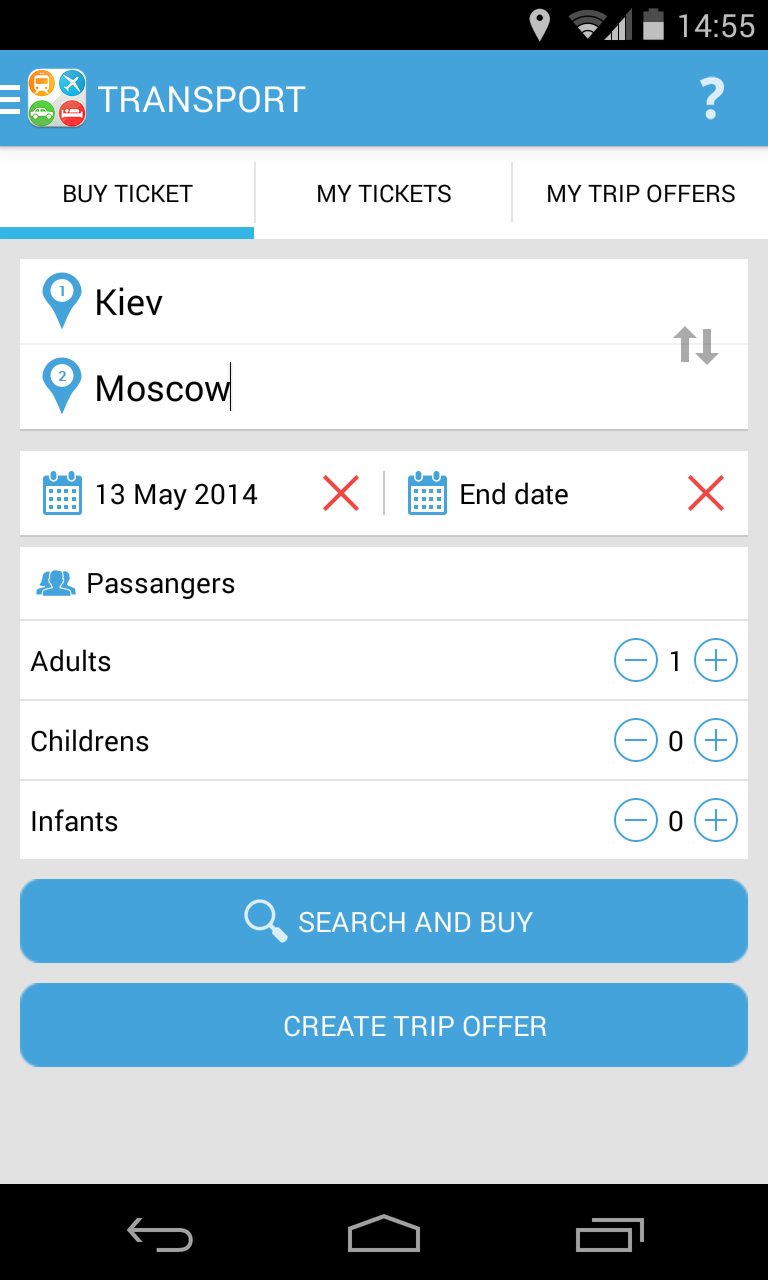Clear the End date field

click(x=706, y=493)
